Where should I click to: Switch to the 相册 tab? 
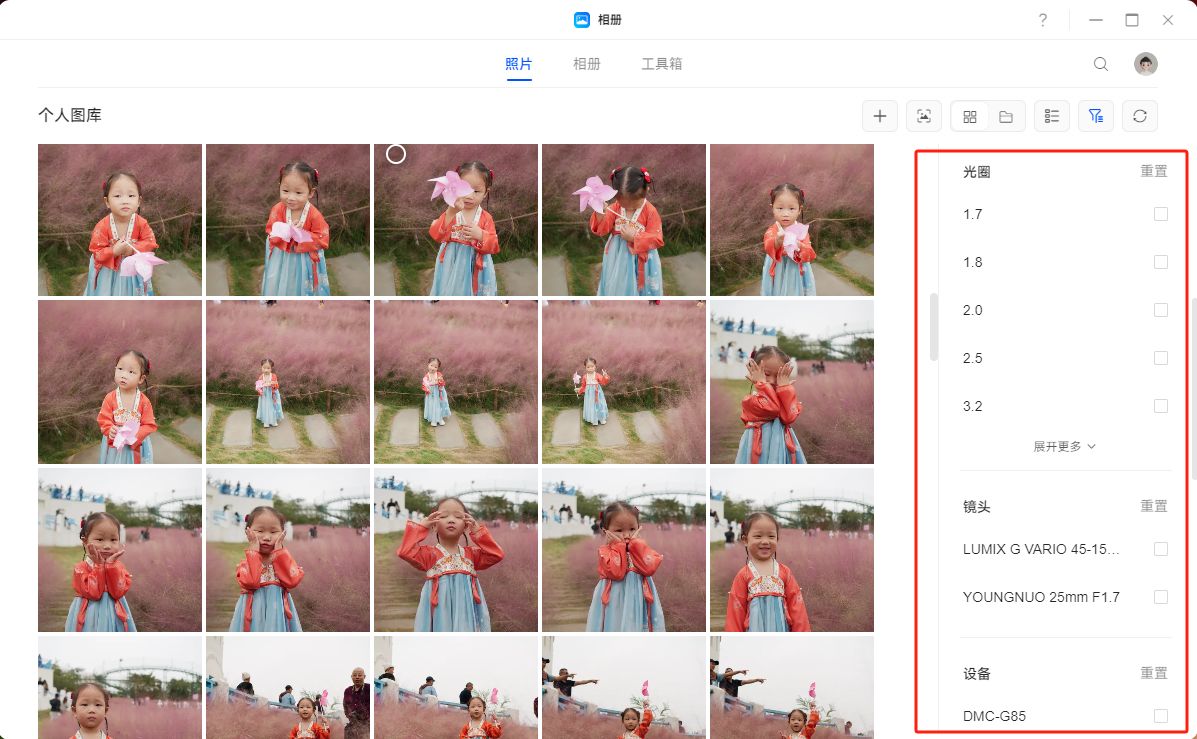586,64
